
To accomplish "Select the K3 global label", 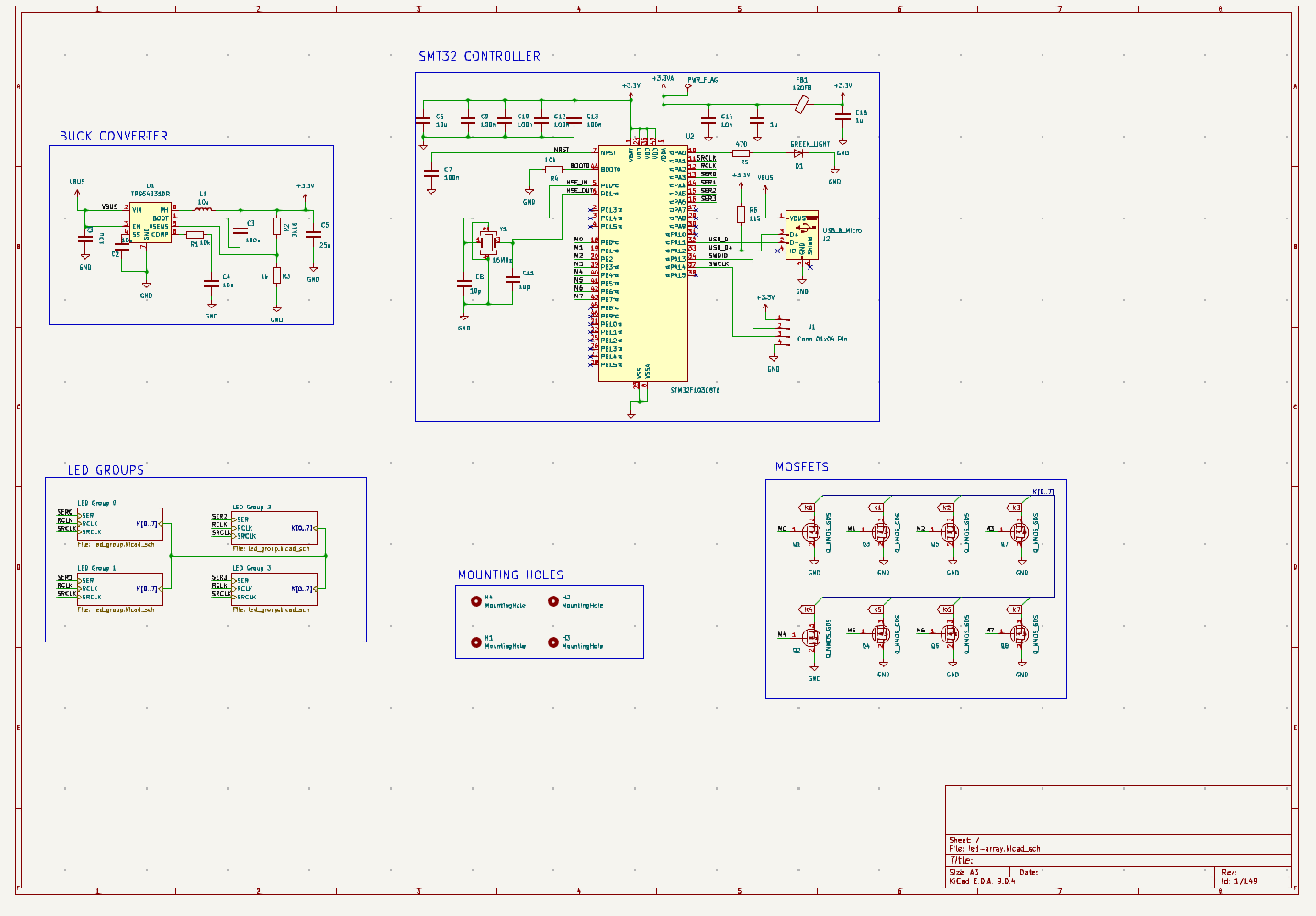I will [x=1014, y=508].
